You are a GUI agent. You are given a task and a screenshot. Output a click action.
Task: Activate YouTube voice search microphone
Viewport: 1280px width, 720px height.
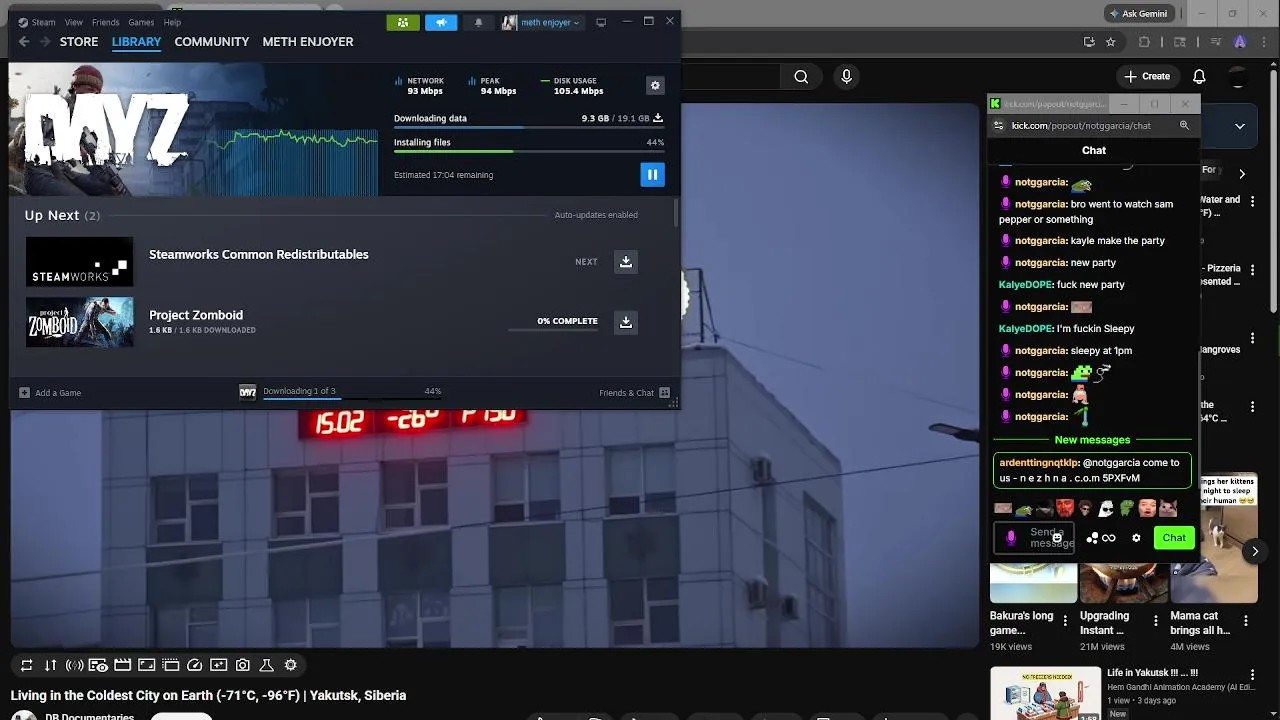pyautogui.click(x=847, y=77)
